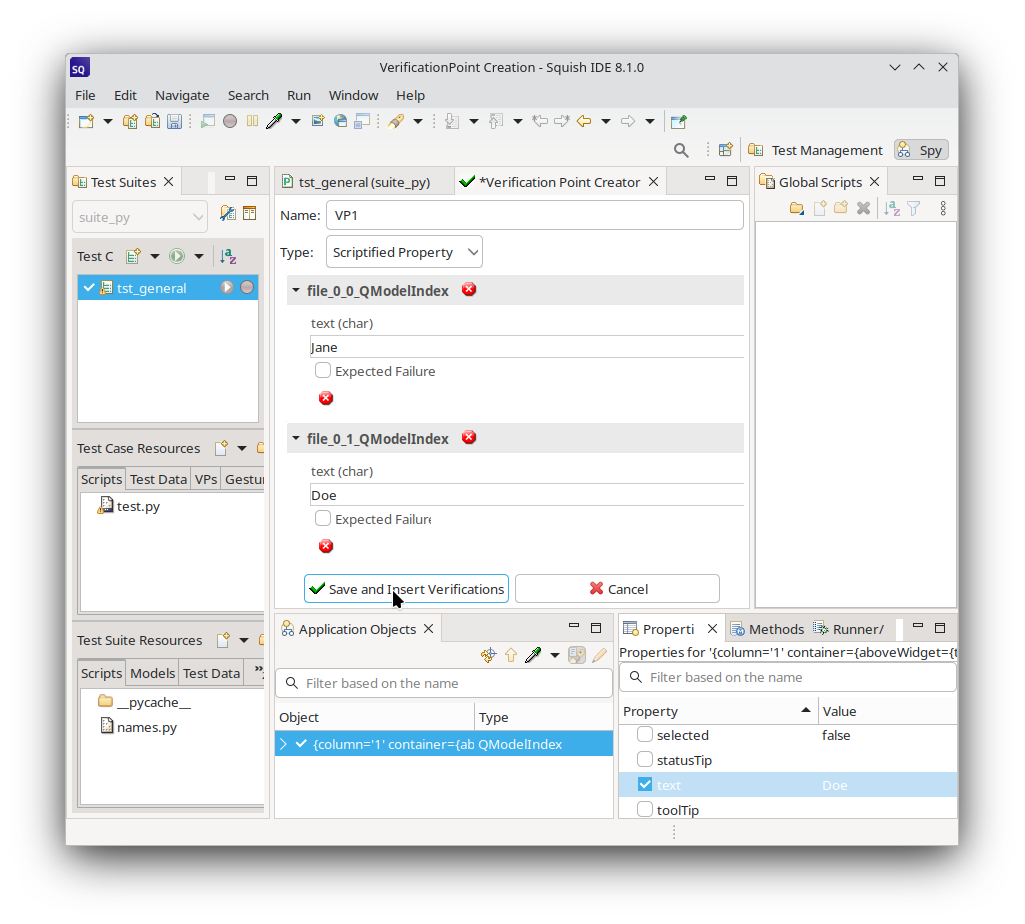The width and height of the screenshot is (1025, 924).
Task: Click the eyedropper Pick tool in main toolbar
Action: pos(274,121)
